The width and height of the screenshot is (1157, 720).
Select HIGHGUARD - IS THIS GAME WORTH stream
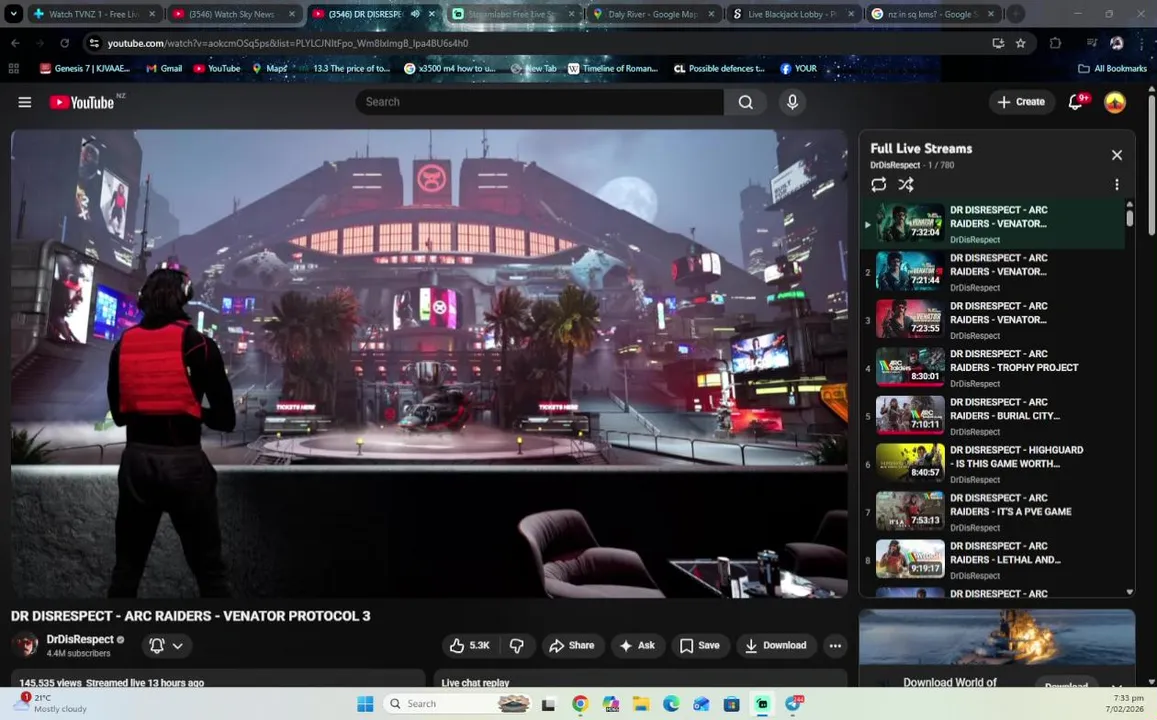click(x=993, y=464)
